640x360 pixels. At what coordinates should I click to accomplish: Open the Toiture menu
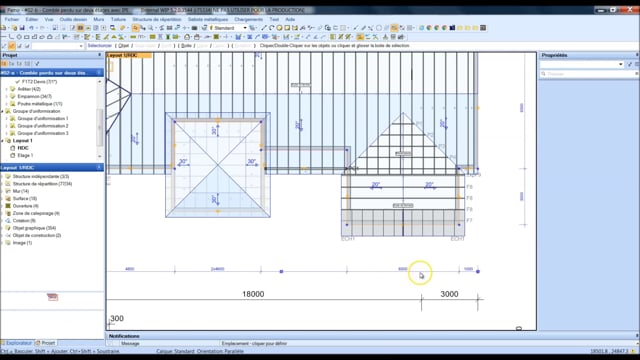click(118, 19)
